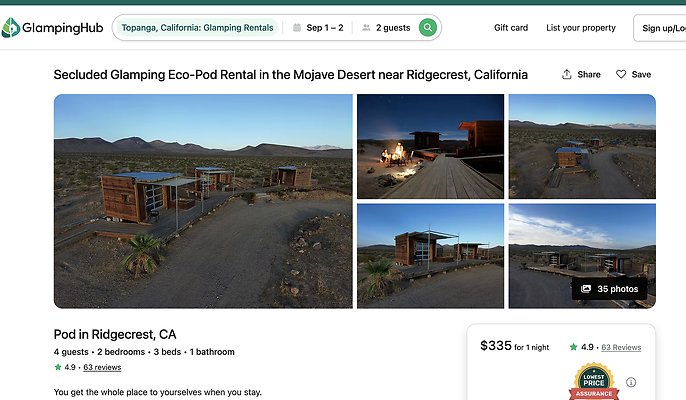Screen dimensions: 686x400
Task: Click the Lowest Price Assurance badge
Action: coord(594,381)
